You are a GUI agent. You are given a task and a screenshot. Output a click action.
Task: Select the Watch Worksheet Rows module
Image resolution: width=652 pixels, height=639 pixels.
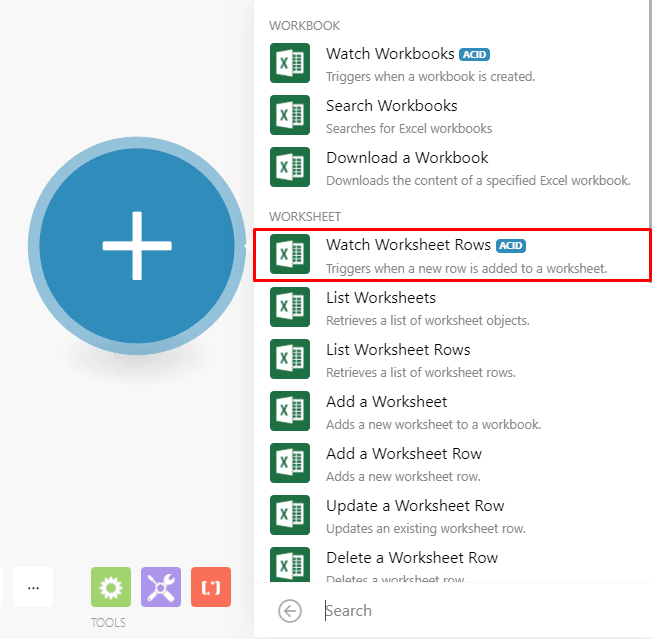(452, 255)
